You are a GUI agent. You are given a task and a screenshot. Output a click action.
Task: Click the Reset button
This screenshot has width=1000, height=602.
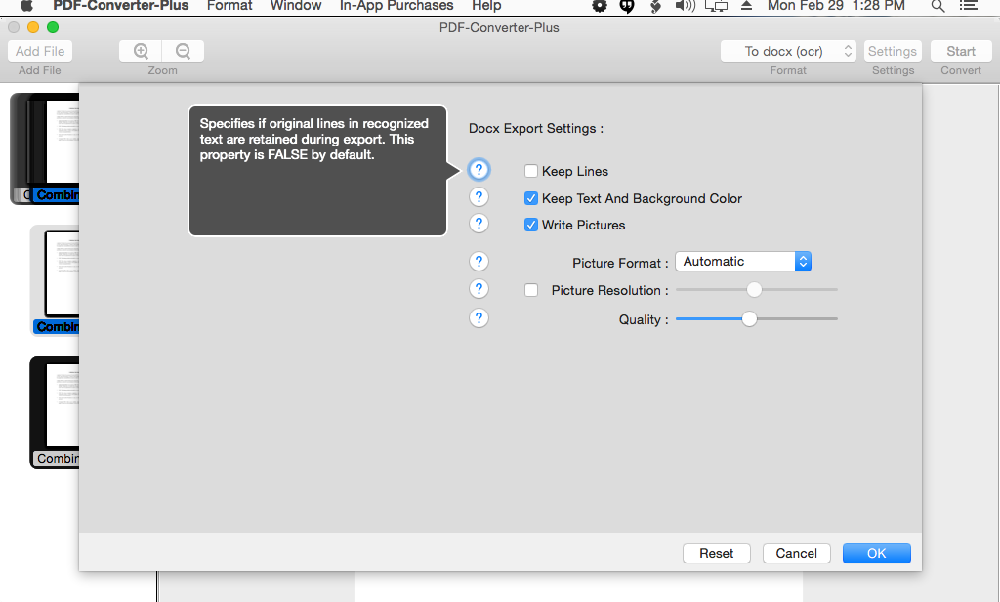tap(716, 553)
